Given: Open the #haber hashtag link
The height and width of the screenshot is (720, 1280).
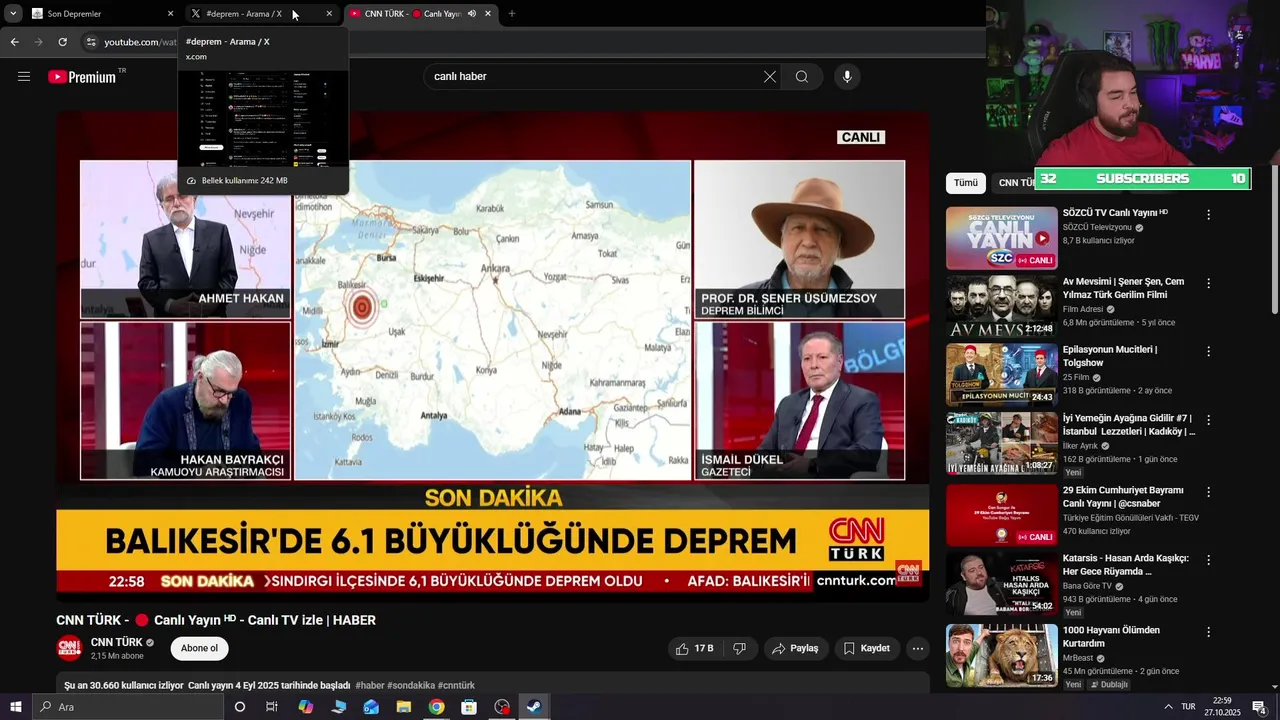Looking at the screenshot, I should click(369, 686).
